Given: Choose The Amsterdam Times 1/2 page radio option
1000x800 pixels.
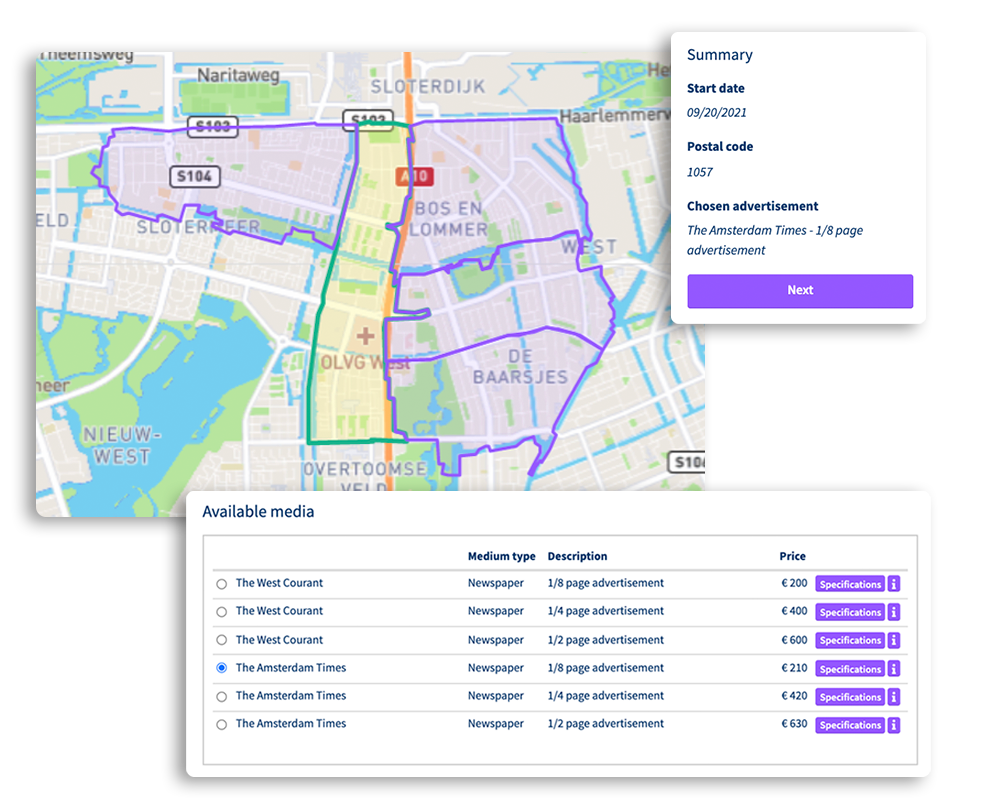Looking at the screenshot, I should [221, 725].
